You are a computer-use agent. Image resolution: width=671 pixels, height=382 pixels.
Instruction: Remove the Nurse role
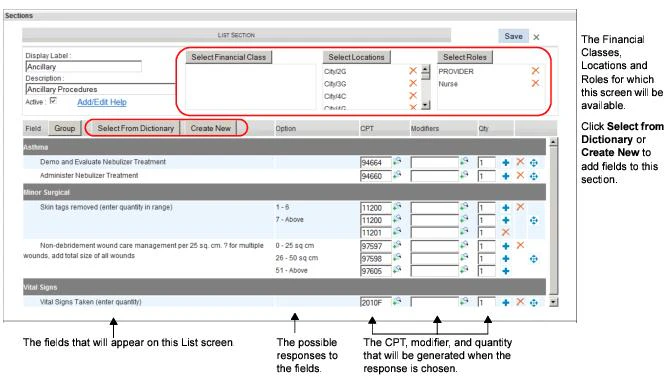coord(535,83)
